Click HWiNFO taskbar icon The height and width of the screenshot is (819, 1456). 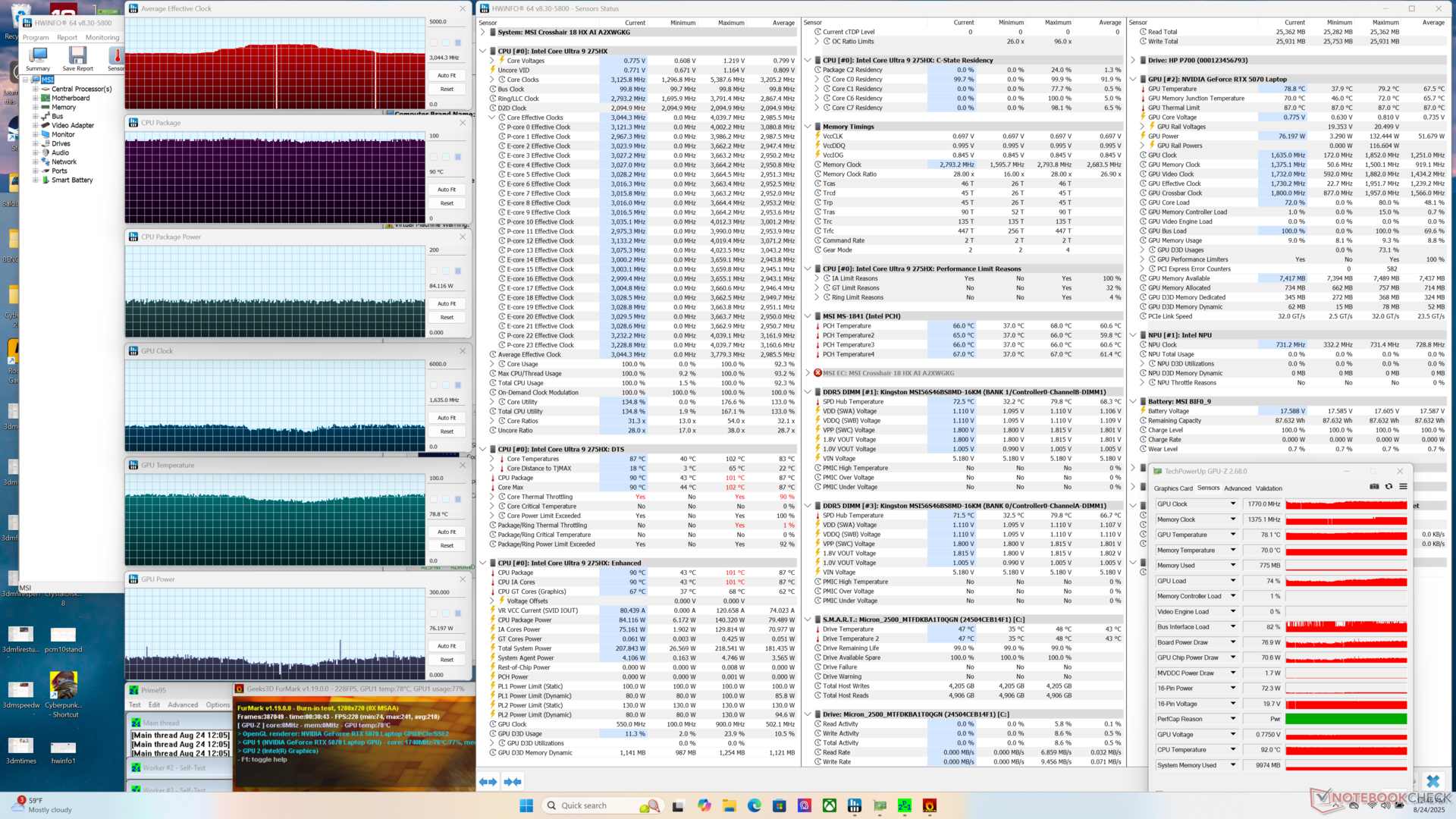(855, 805)
